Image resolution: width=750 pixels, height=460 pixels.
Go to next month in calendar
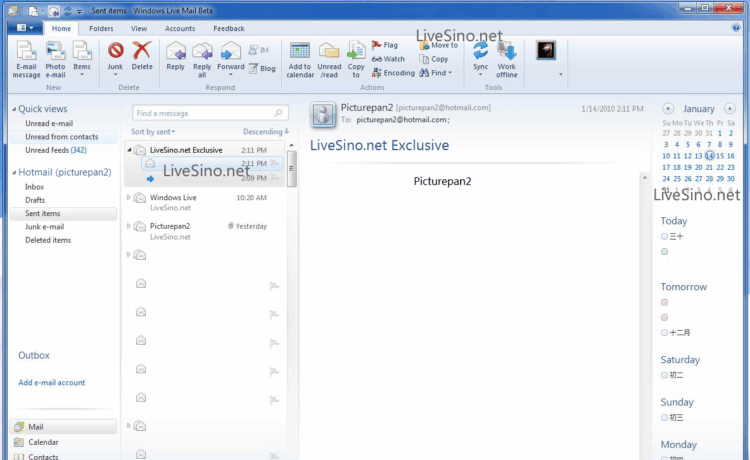[x=729, y=109]
